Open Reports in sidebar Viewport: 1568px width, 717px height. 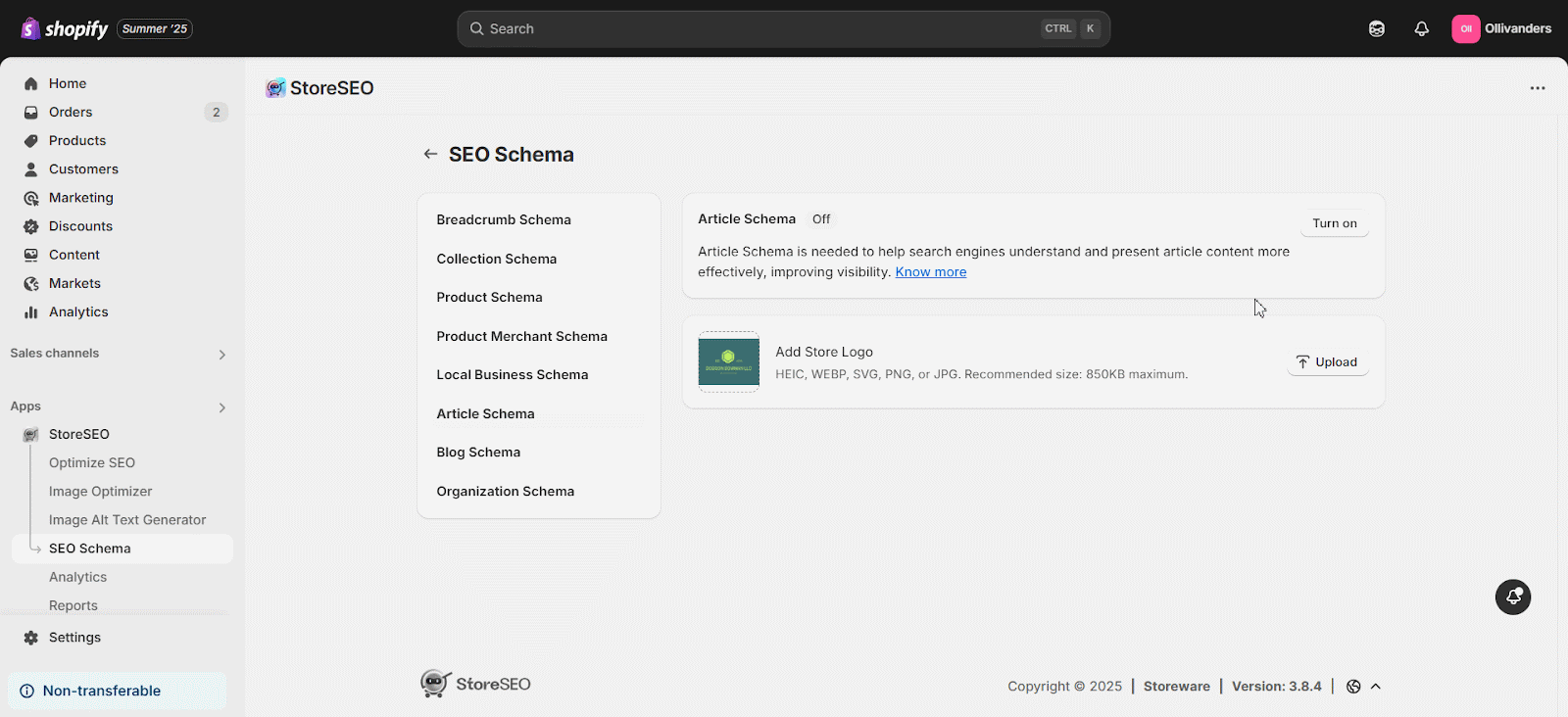click(x=73, y=605)
